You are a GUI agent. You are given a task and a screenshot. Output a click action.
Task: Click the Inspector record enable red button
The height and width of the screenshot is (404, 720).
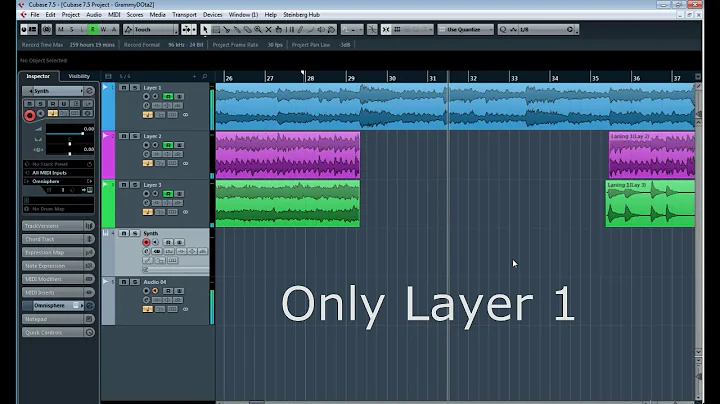click(29, 115)
